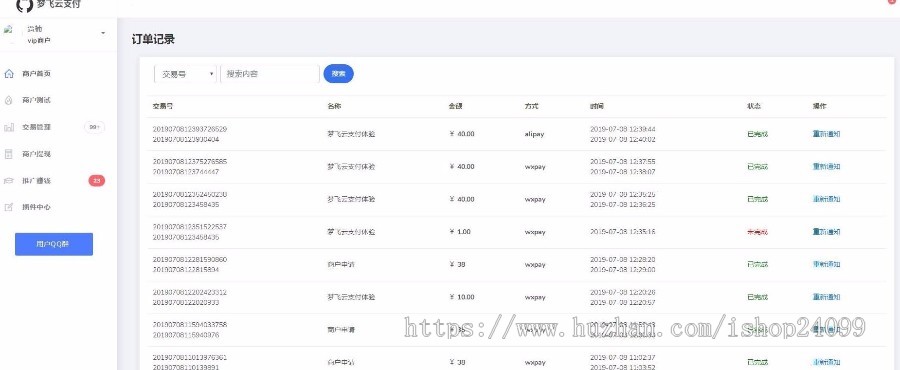The height and width of the screenshot is (370, 900).
Task: Click order number 2019070812202423312
Action: 190,293
